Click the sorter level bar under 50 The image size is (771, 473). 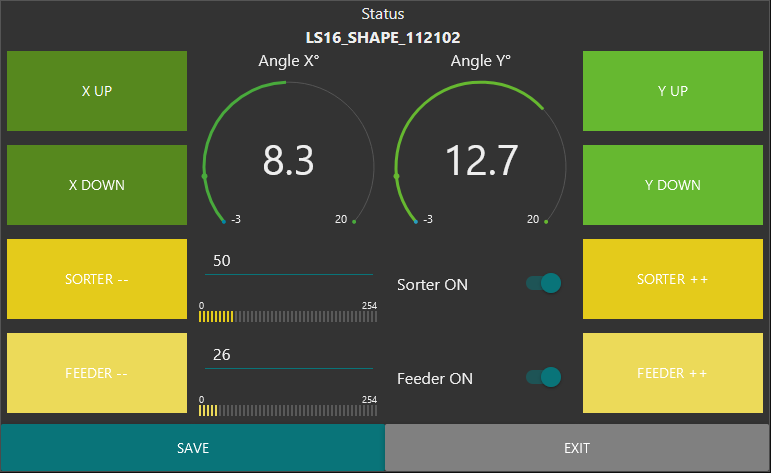click(288, 316)
